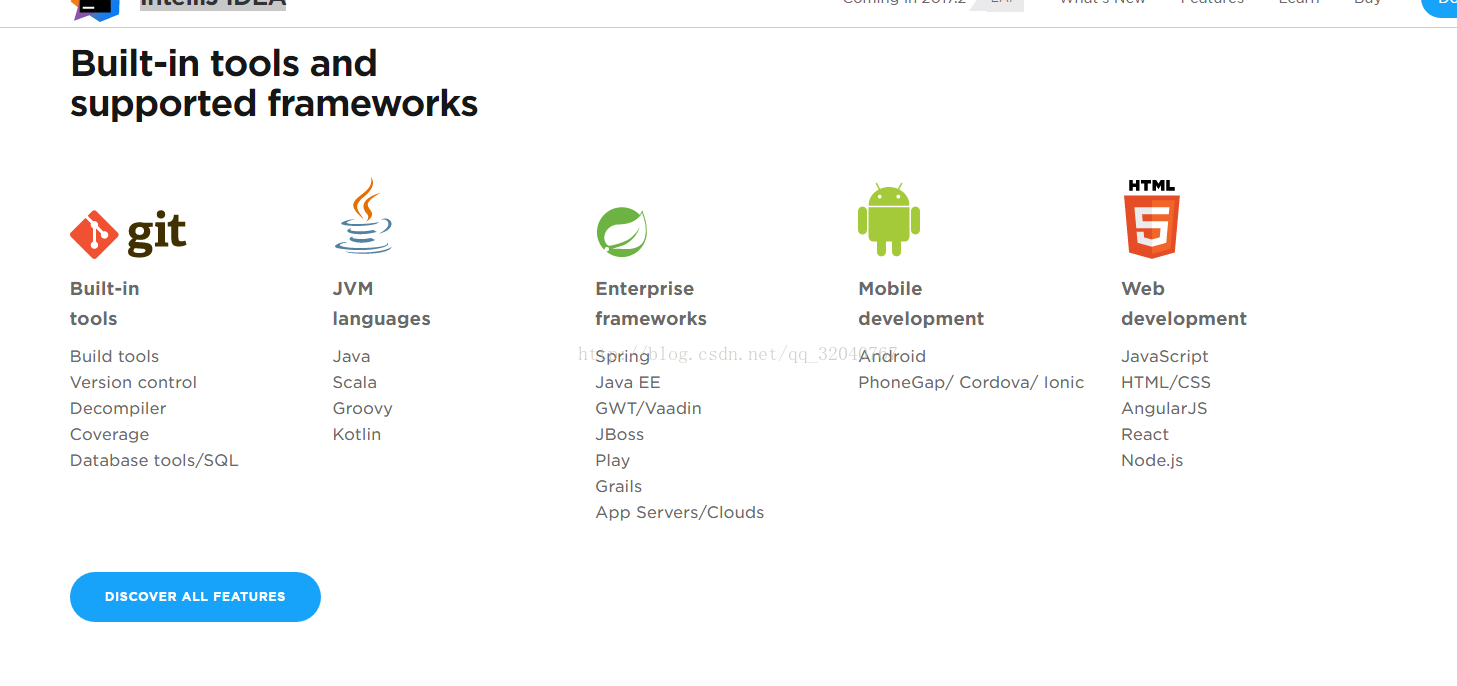This screenshot has height=686, width=1457.
Task: Click the JBoss entry
Action: (620, 434)
